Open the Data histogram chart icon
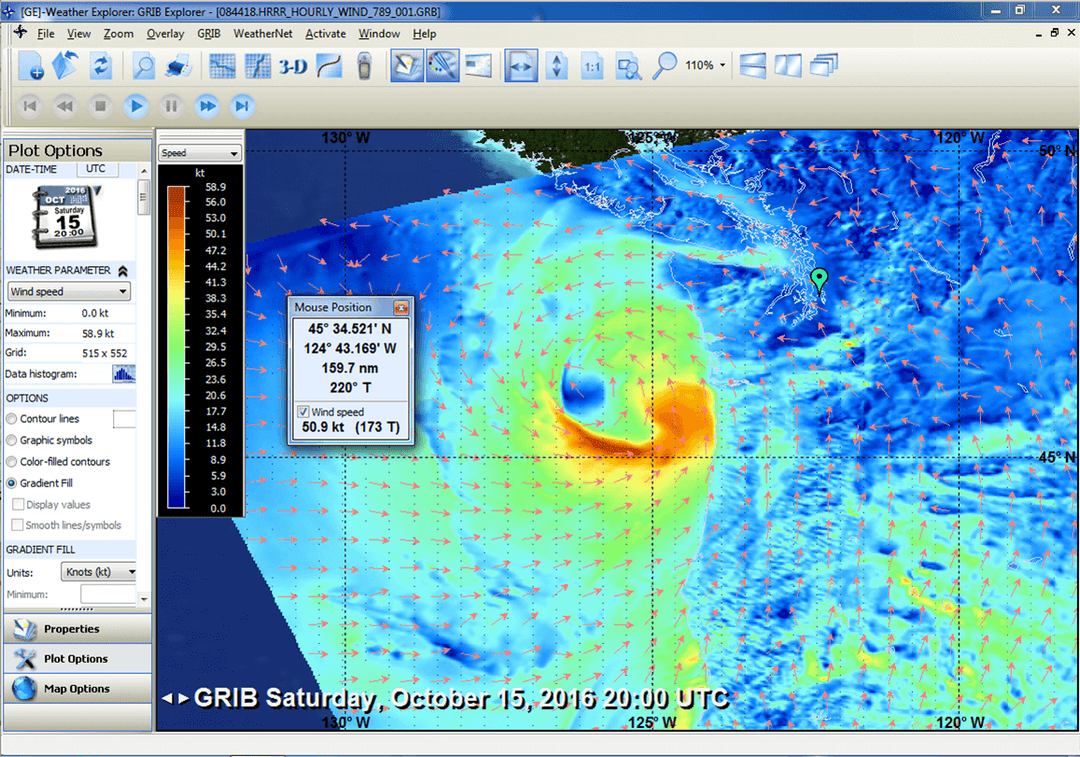Image resolution: width=1080 pixels, height=757 pixels. coord(124,374)
